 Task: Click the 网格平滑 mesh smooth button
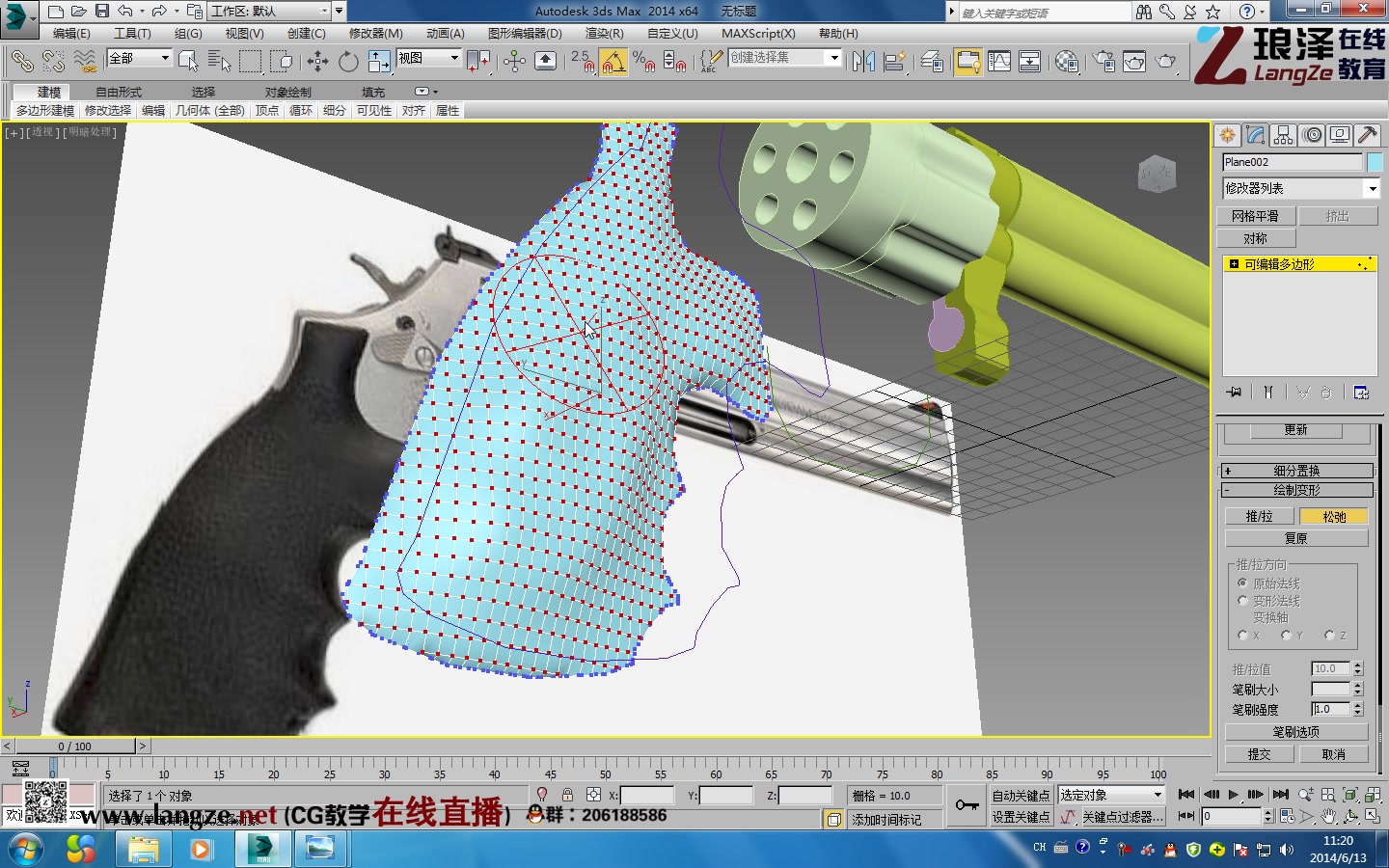[1256, 215]
